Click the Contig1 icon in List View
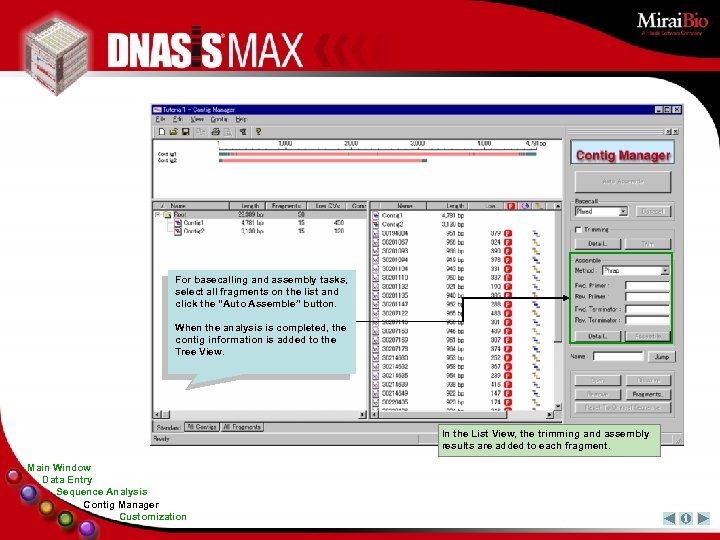720x540 pixels. (376, 215)
